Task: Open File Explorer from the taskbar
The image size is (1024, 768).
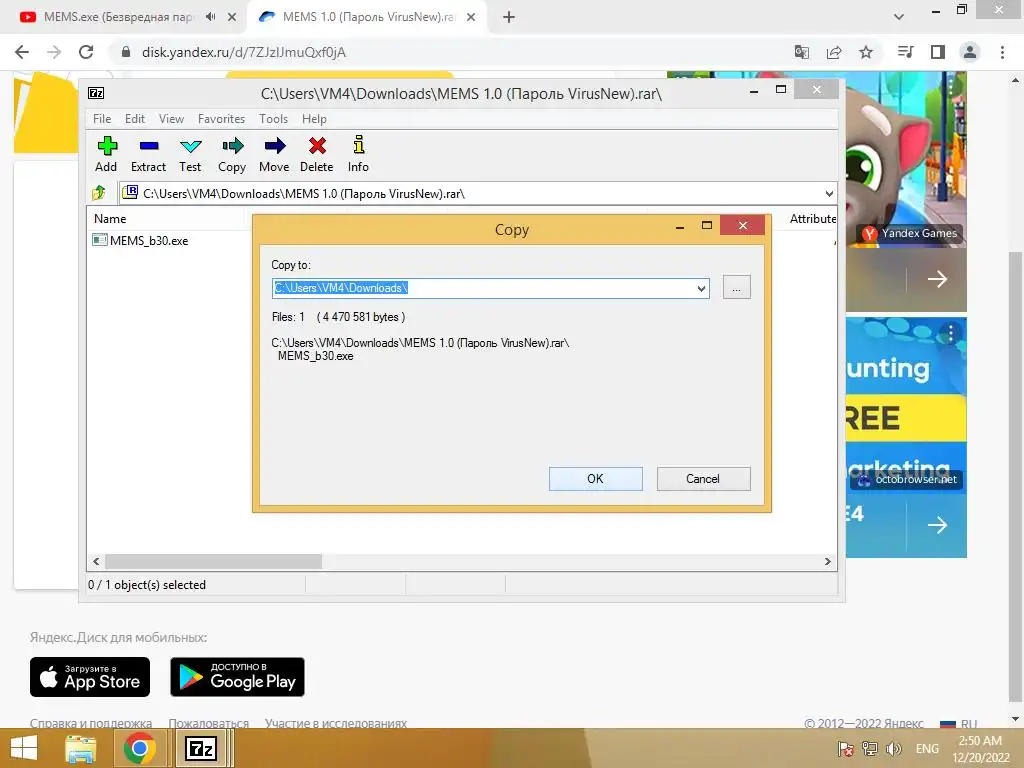Action: [x=81, y=748]
